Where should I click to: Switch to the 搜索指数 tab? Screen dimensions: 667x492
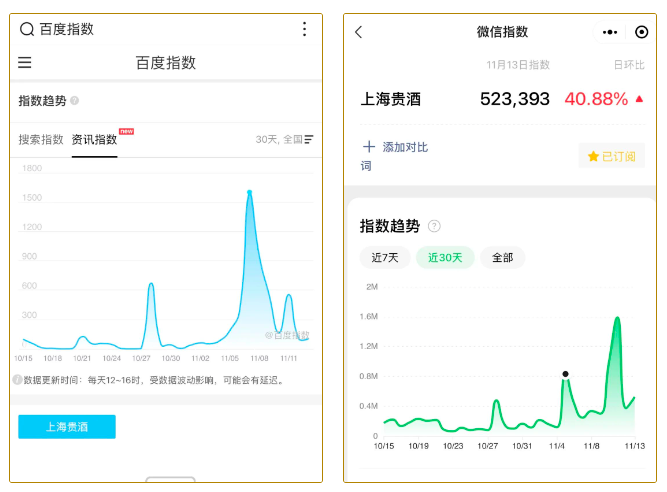point(41,139)
